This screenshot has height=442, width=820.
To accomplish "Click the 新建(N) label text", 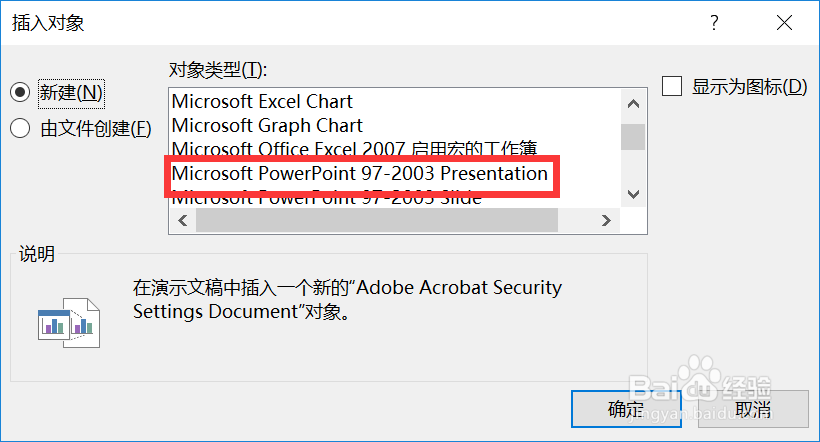I will click(71, 93).
